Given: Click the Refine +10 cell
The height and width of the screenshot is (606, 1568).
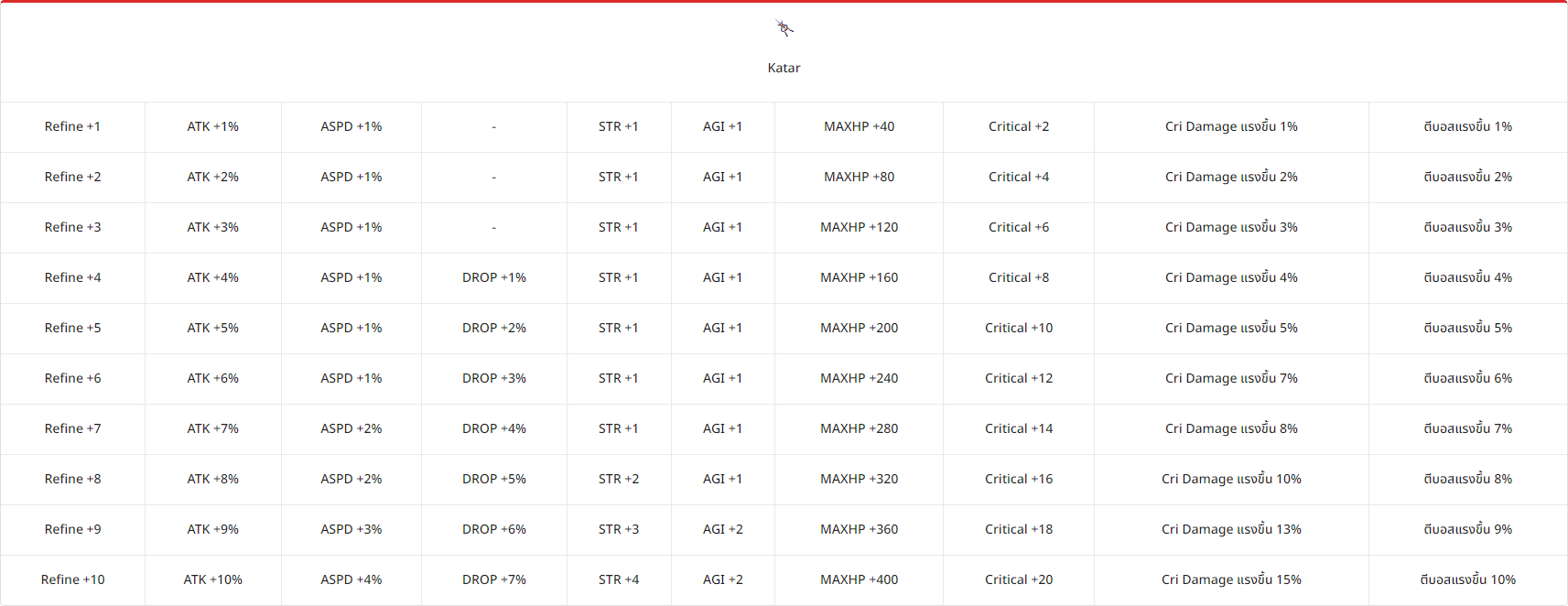Looking at the screenshot, I should (x=72, y=579).
